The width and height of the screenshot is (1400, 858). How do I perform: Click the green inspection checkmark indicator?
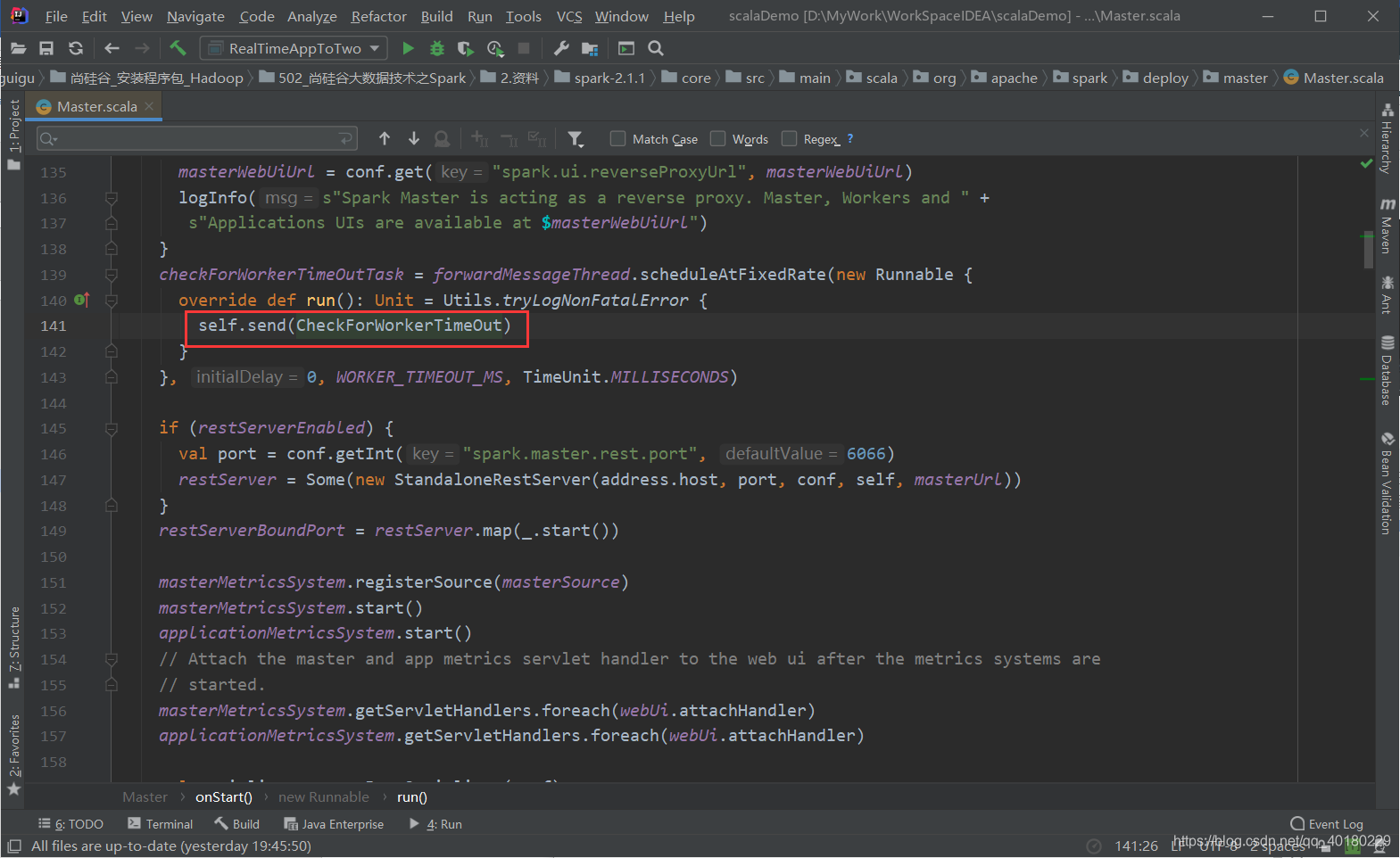tap(1366, 163)
